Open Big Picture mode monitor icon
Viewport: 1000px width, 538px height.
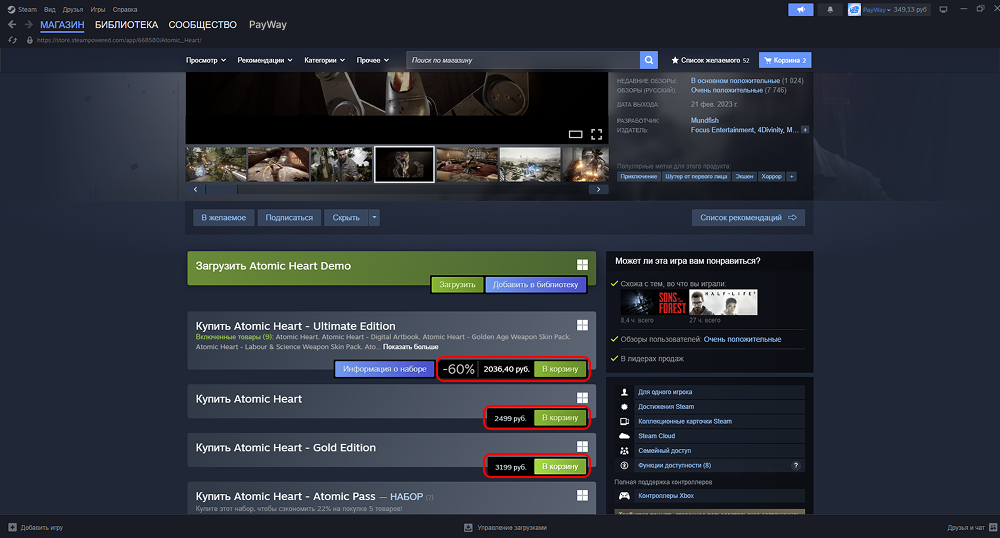click(943, 10)
